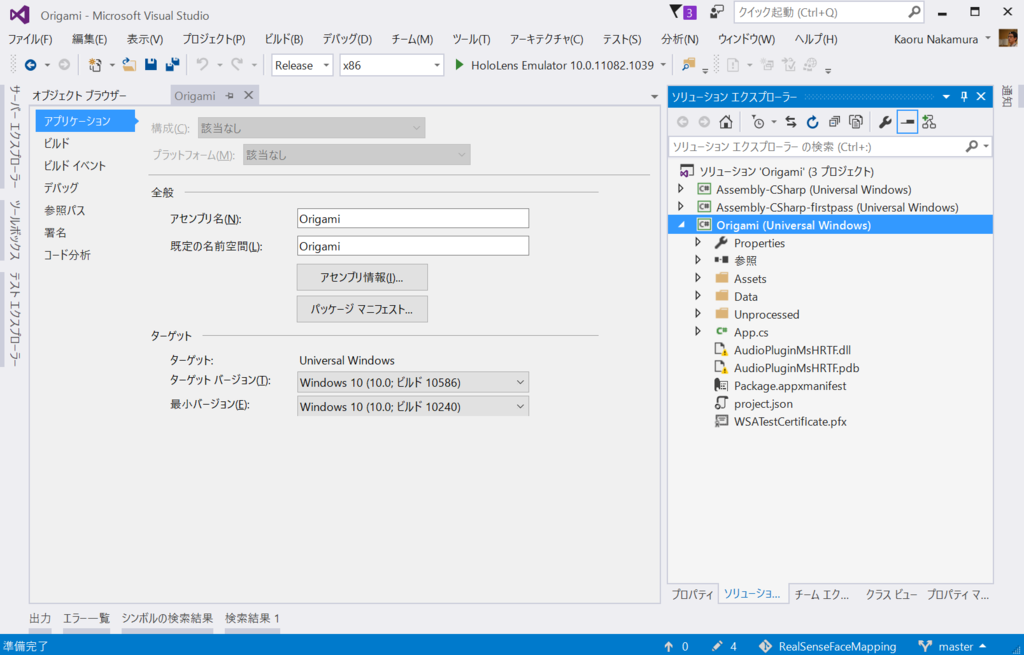Switch to the オブジェクト ブラウザー tab
Image resolution: width=1024 pixels, height=655 pixels.
tap(79, 95)
